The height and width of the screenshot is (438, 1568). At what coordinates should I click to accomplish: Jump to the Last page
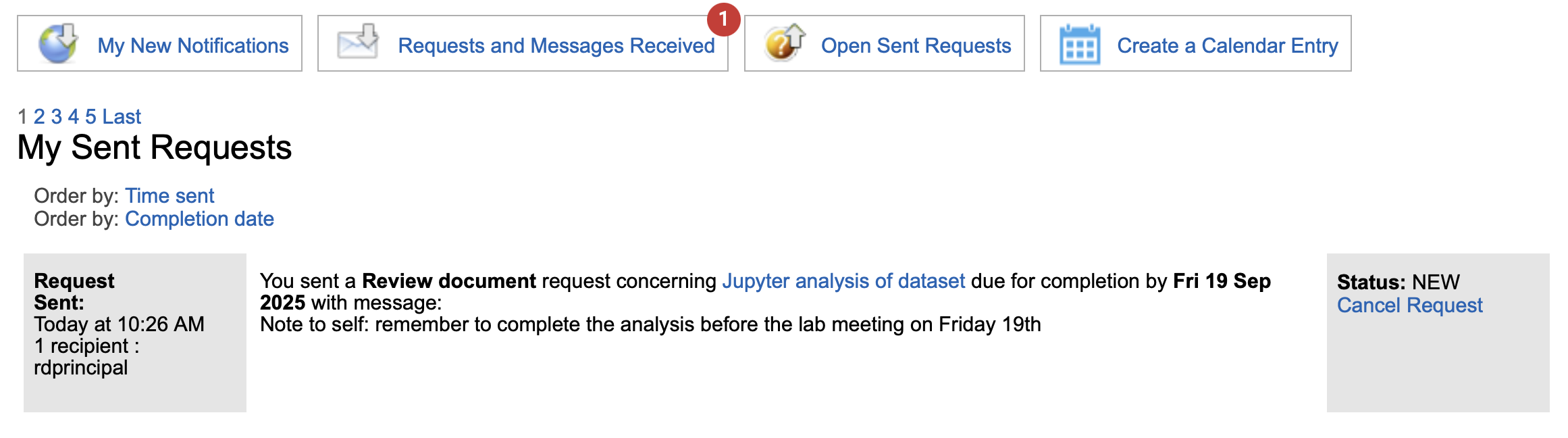[122, 116]
